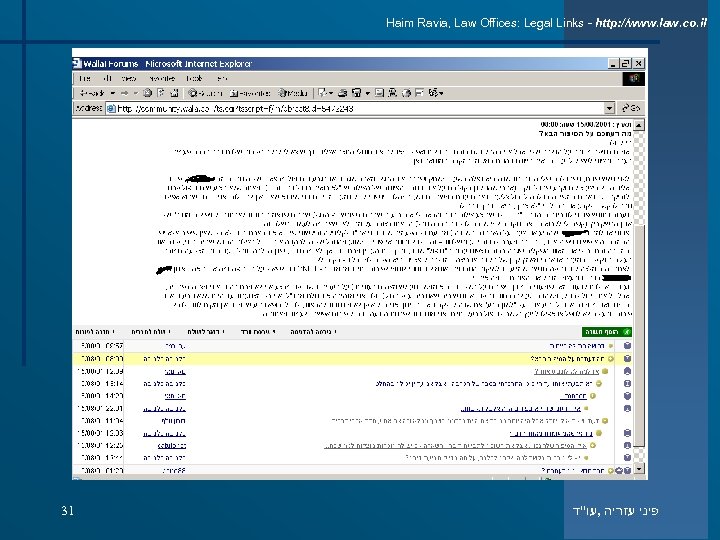Open the Favorites menu

162,79
